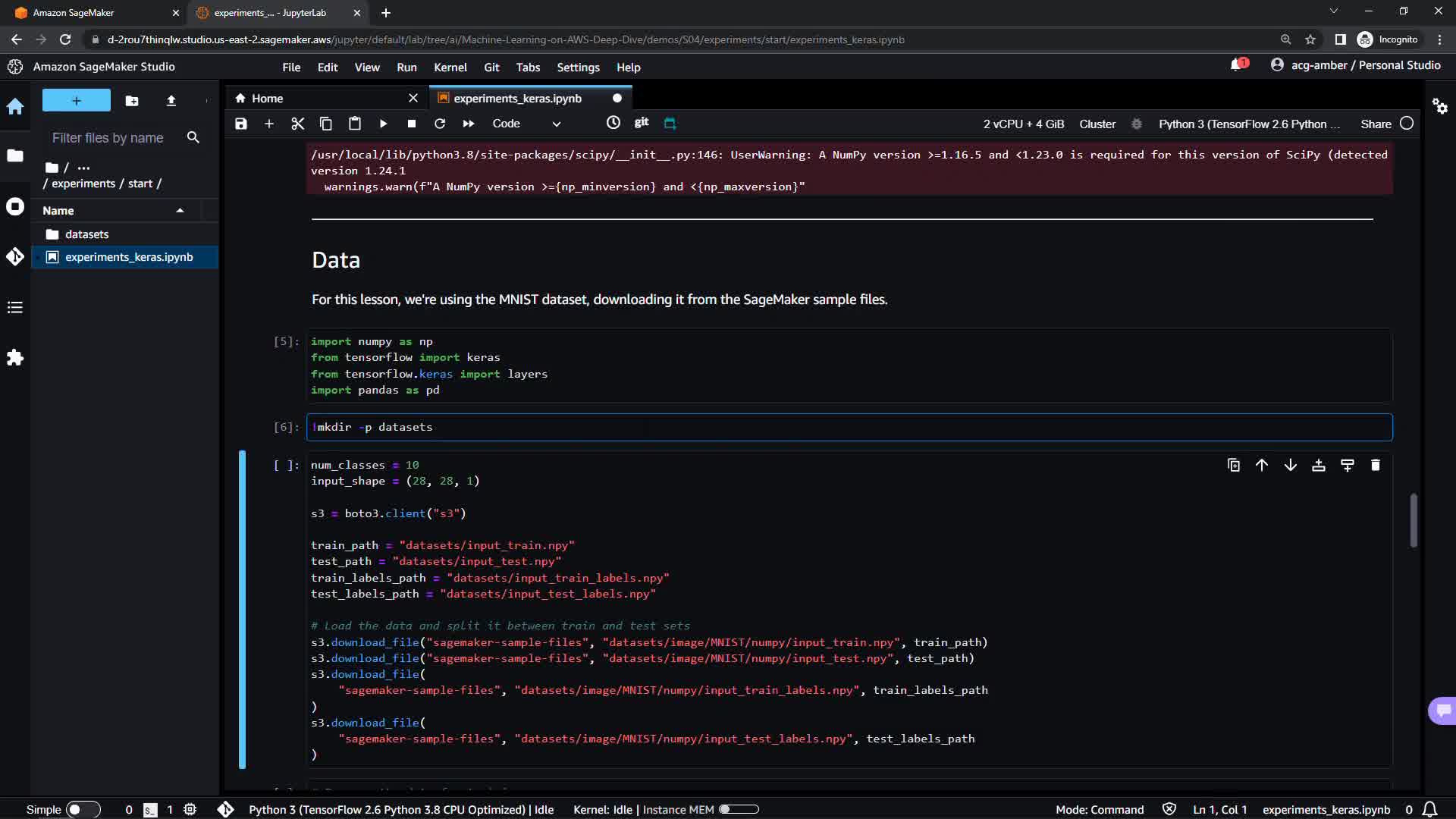Open Running Terminals and Kernels in the sidebar
Image resolution: width=1456 pixels, height=819 pixels.
[15, 207]
